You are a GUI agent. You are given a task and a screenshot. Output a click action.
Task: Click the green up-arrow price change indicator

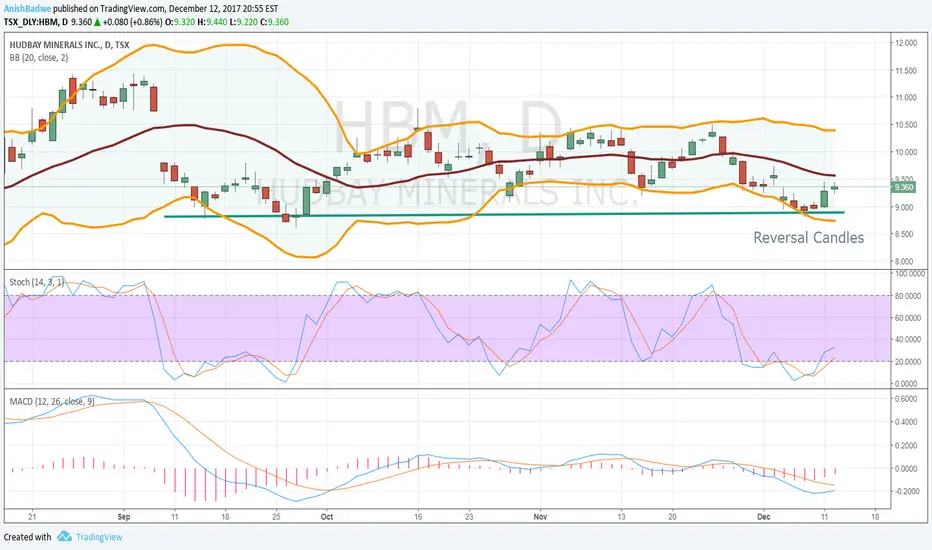click(x=97, y=22)
